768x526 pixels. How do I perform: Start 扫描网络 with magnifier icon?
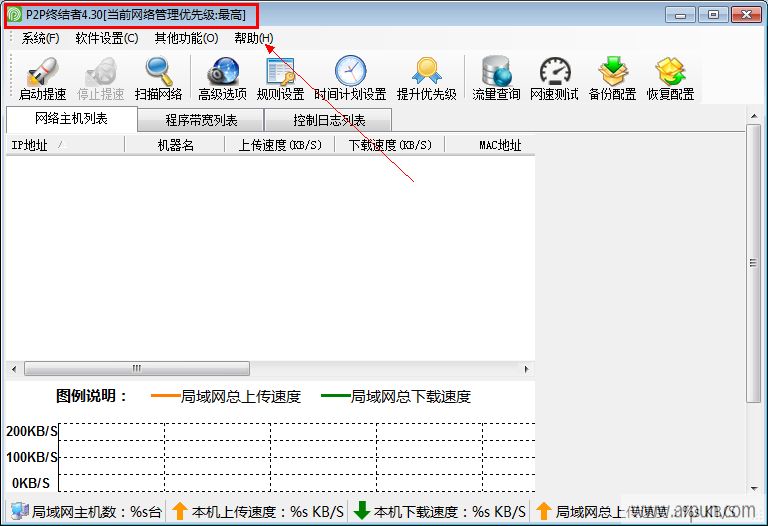pos(159,72)
